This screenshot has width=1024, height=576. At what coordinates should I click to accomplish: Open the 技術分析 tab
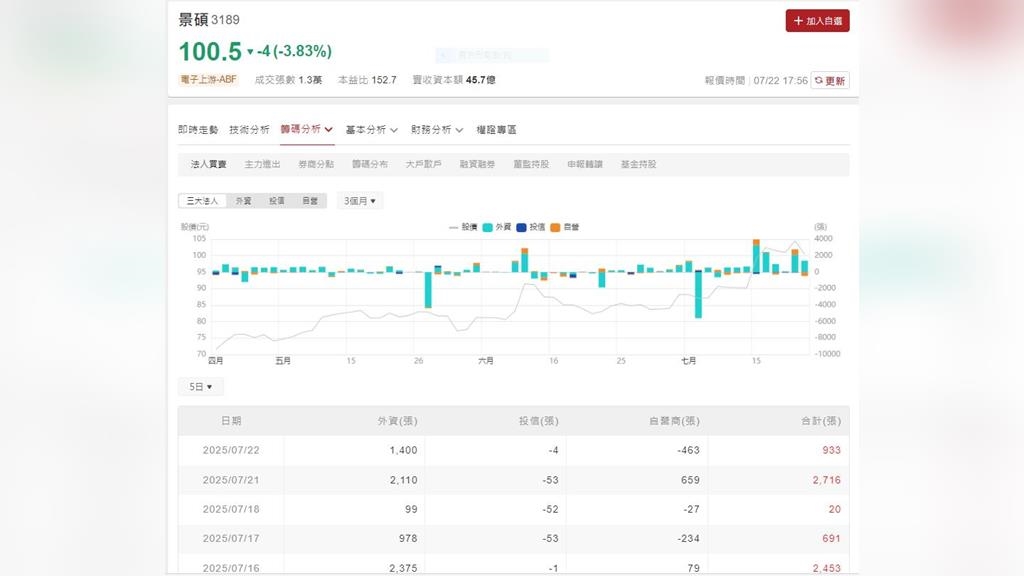tap(249, 130)
